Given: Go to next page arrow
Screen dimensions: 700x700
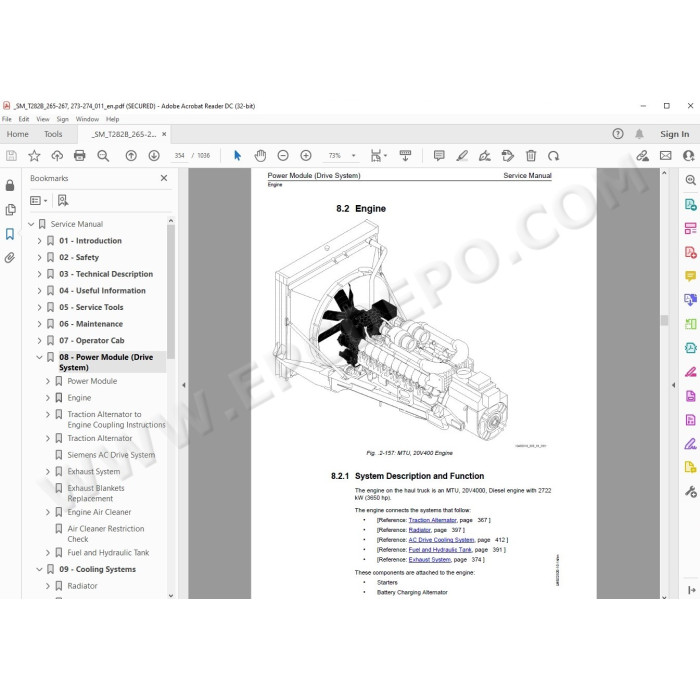Looking at the screenshot, I should click(154, 155).
